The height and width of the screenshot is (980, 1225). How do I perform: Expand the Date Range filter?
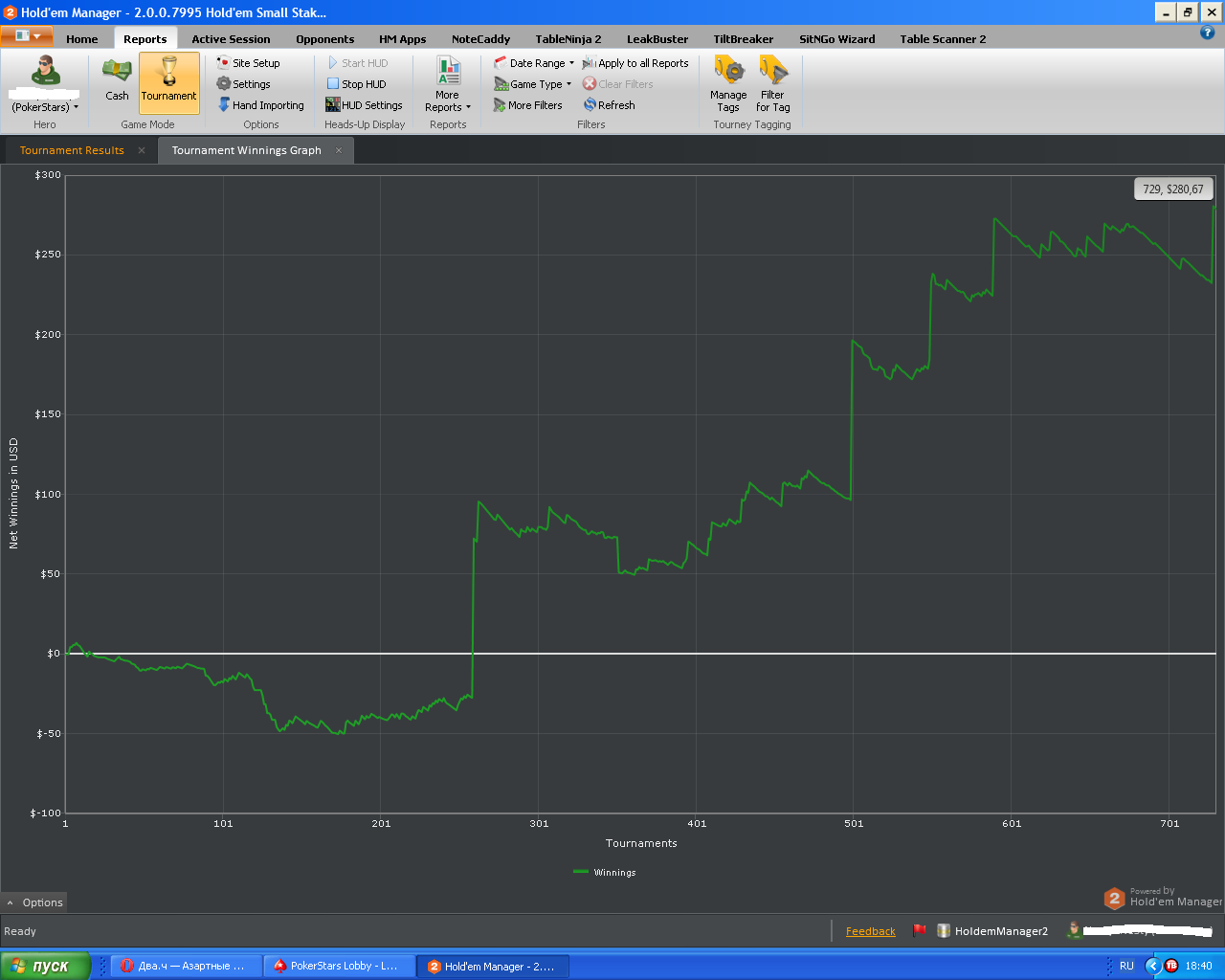point(534,63)
